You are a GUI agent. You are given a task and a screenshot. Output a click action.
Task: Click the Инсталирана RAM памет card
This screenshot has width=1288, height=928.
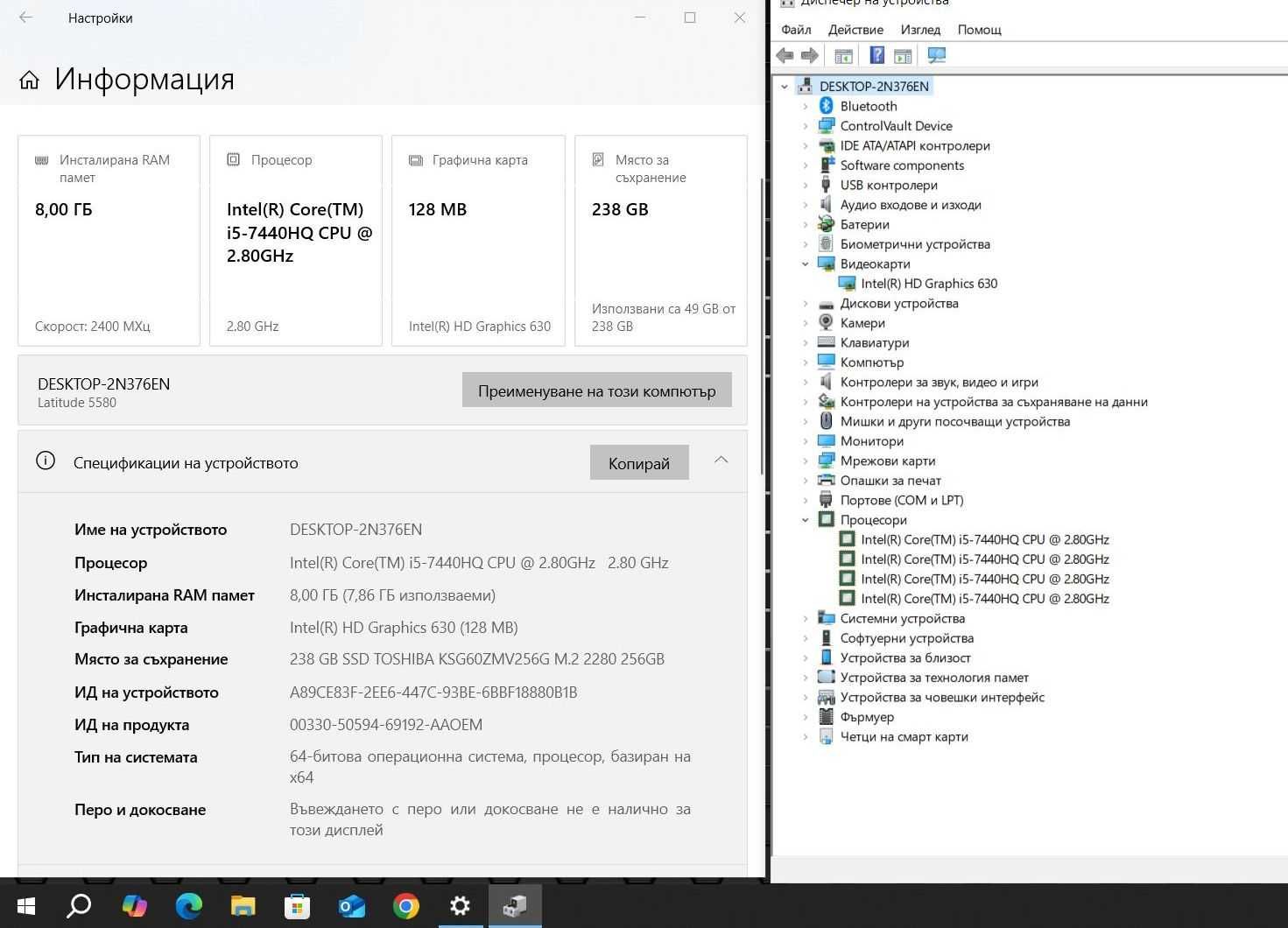pos(109,241)
